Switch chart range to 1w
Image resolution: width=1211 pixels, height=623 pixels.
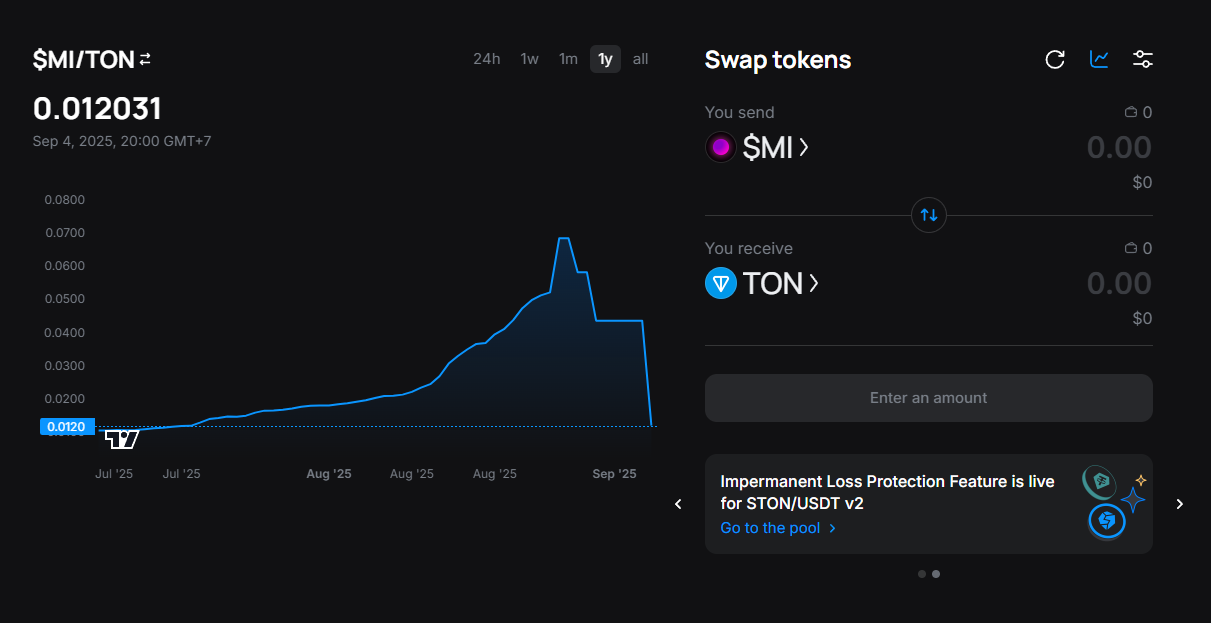(530, 59)
